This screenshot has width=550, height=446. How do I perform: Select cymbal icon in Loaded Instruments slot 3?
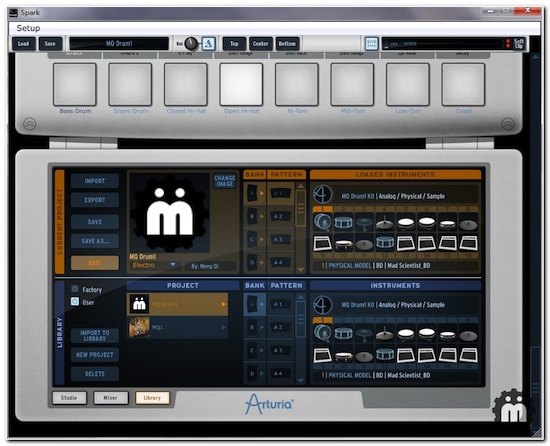coord(364,222)
